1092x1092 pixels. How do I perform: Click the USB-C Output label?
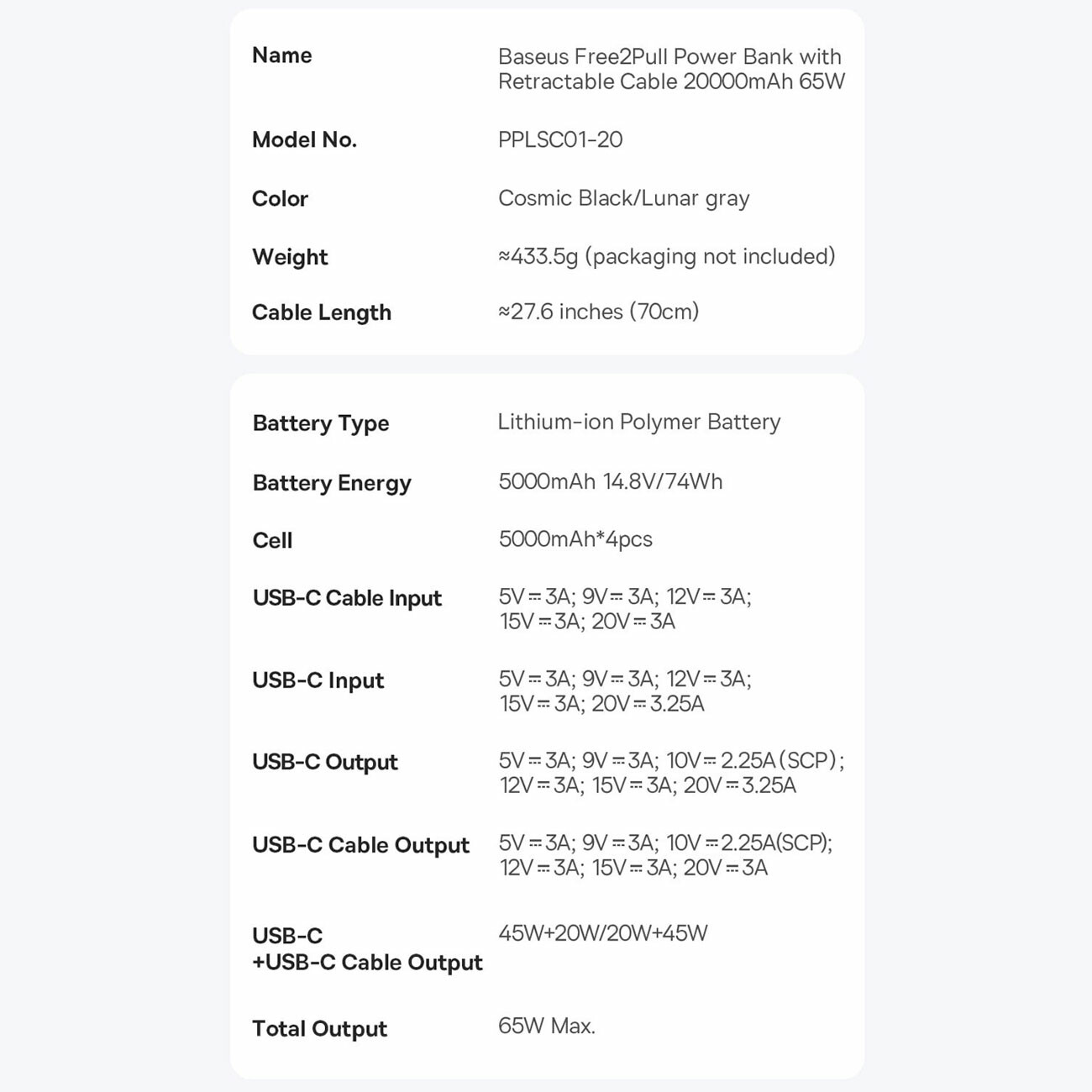point(325,762)
